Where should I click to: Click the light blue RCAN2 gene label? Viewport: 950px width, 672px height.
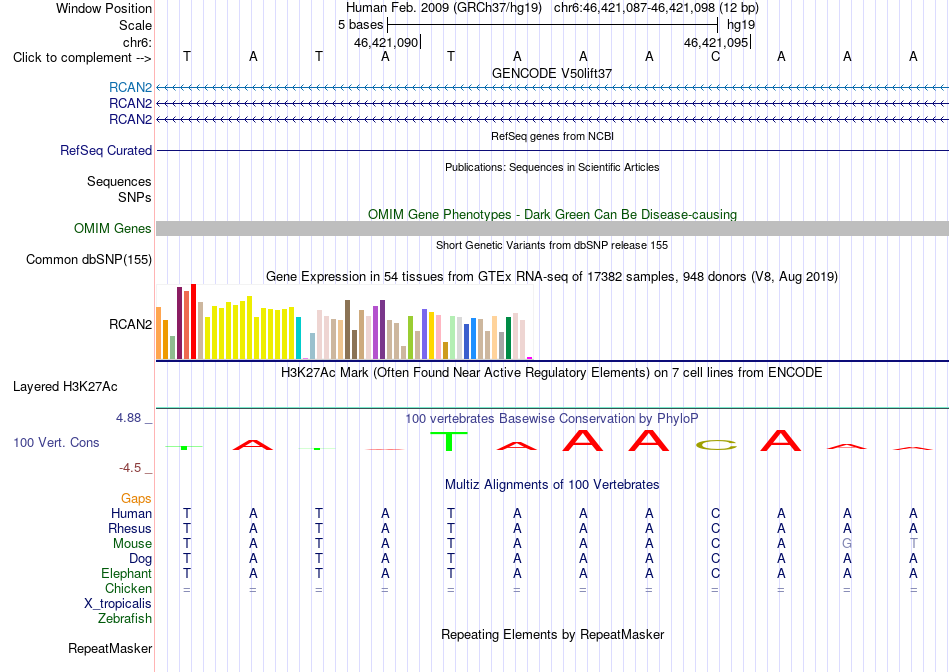(130, 87)
